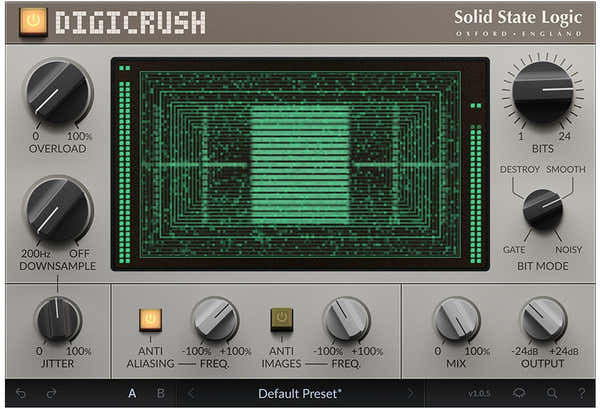Click the undo arrow icon
The image size is (600, 409).
tap(21, 393)
